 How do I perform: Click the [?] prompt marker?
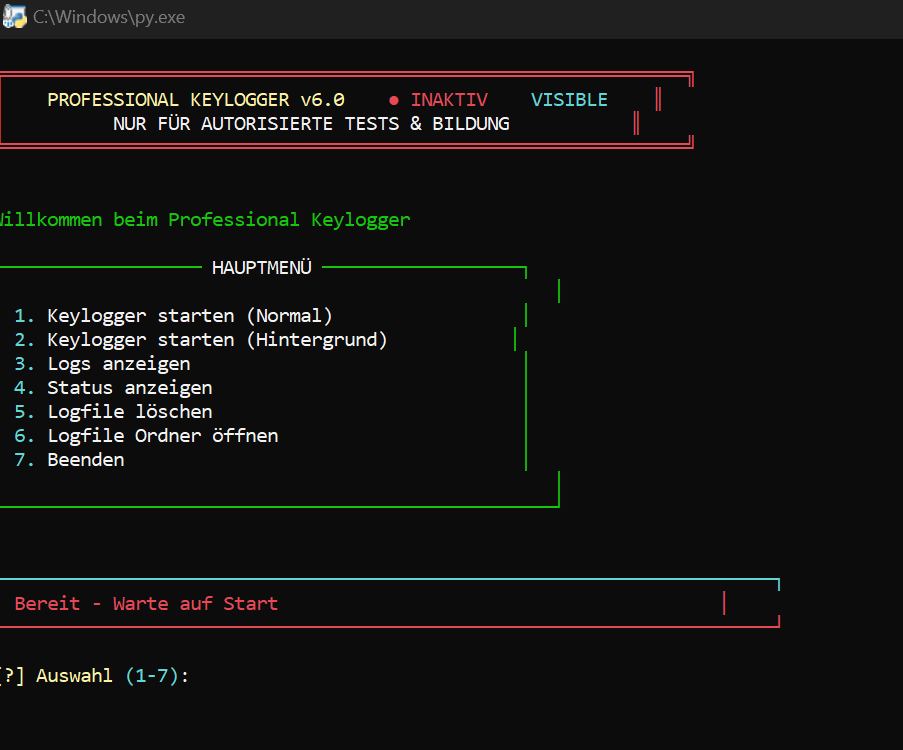click(x=12, y=675)
